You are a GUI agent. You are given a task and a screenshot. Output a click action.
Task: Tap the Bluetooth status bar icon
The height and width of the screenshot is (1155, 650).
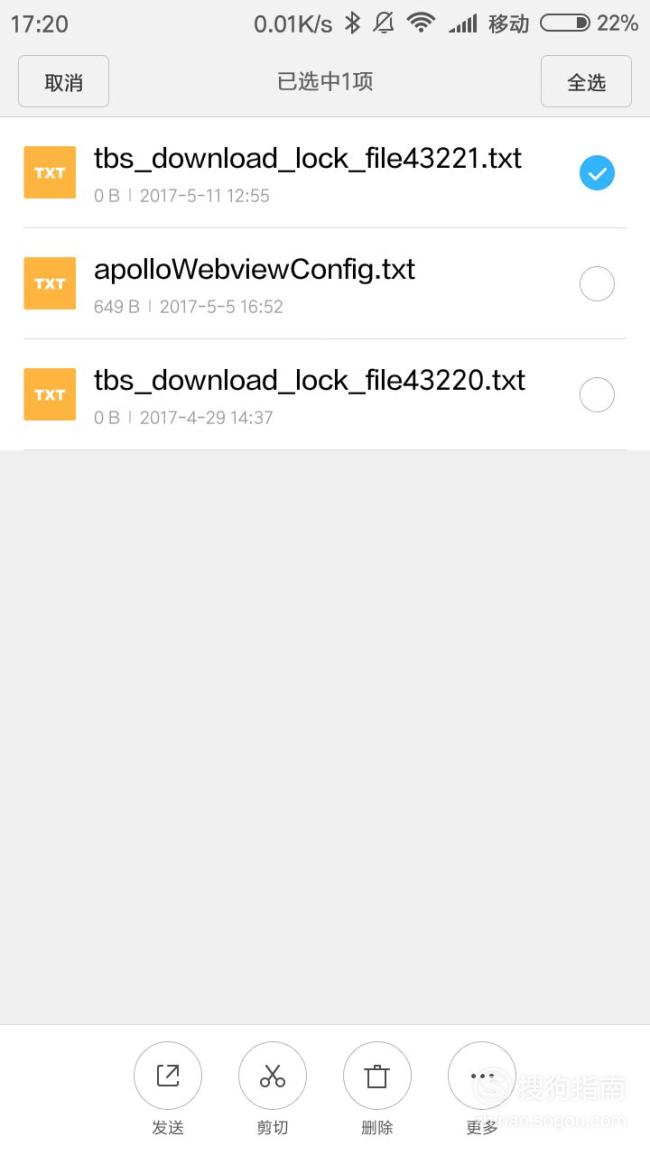click(x=353, y=23)
